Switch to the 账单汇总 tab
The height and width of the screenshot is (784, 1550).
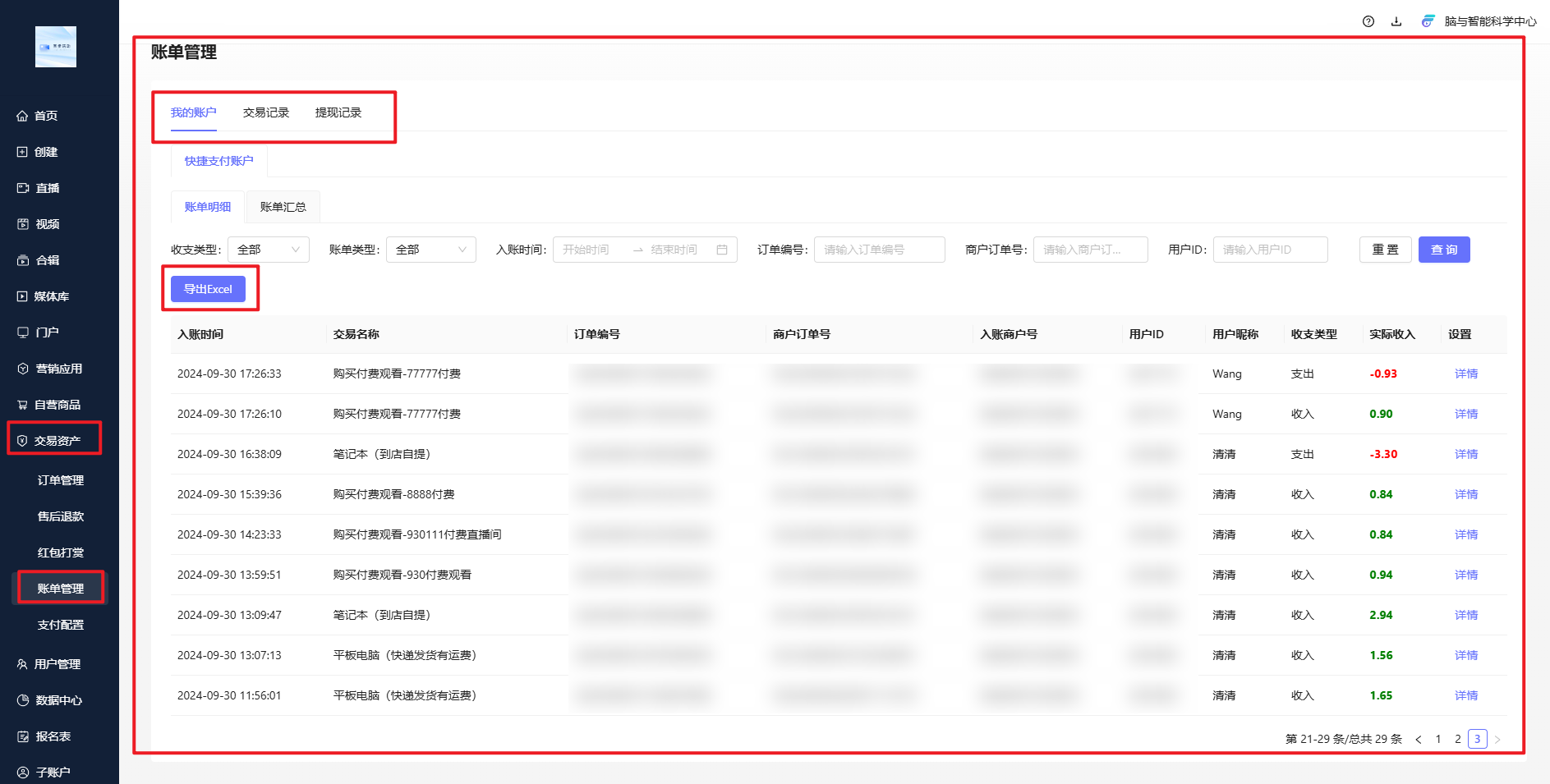click(x=283, y=207)
